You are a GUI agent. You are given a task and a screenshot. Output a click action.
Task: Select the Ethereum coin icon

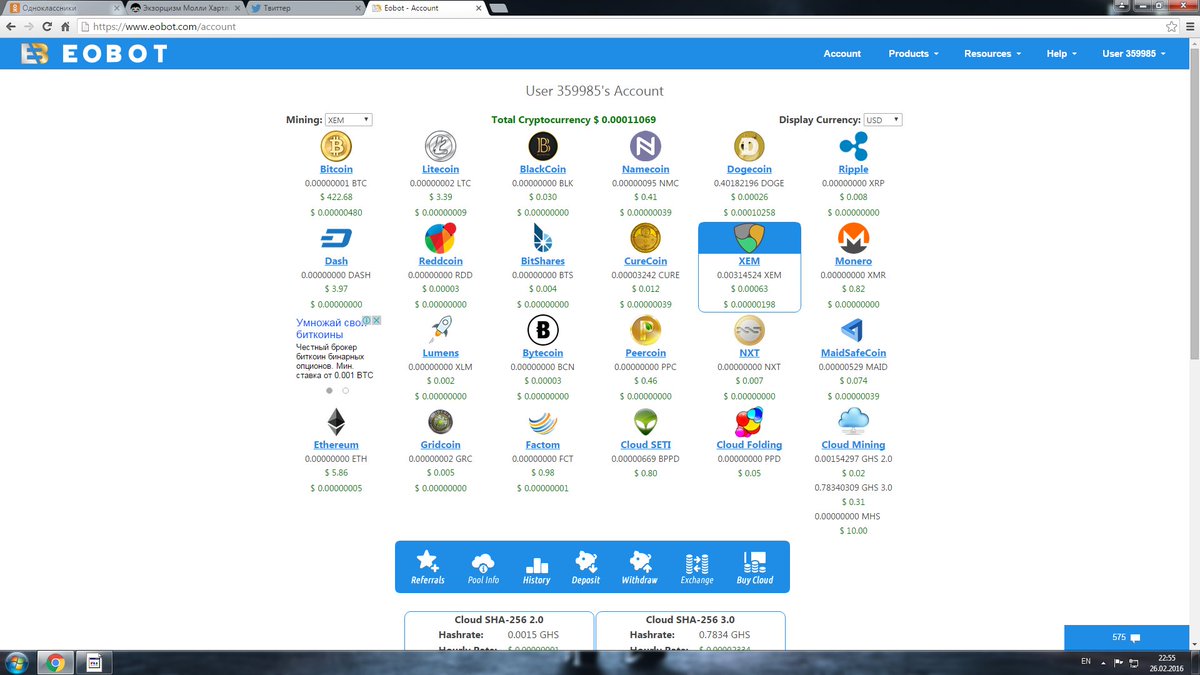336,422
